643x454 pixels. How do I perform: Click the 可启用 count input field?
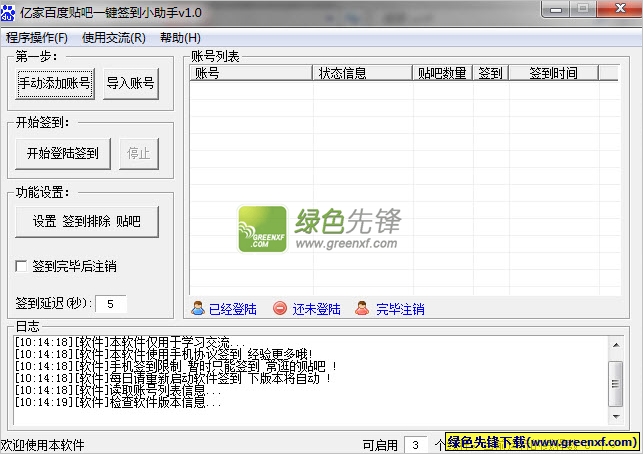tap(416, 445)
